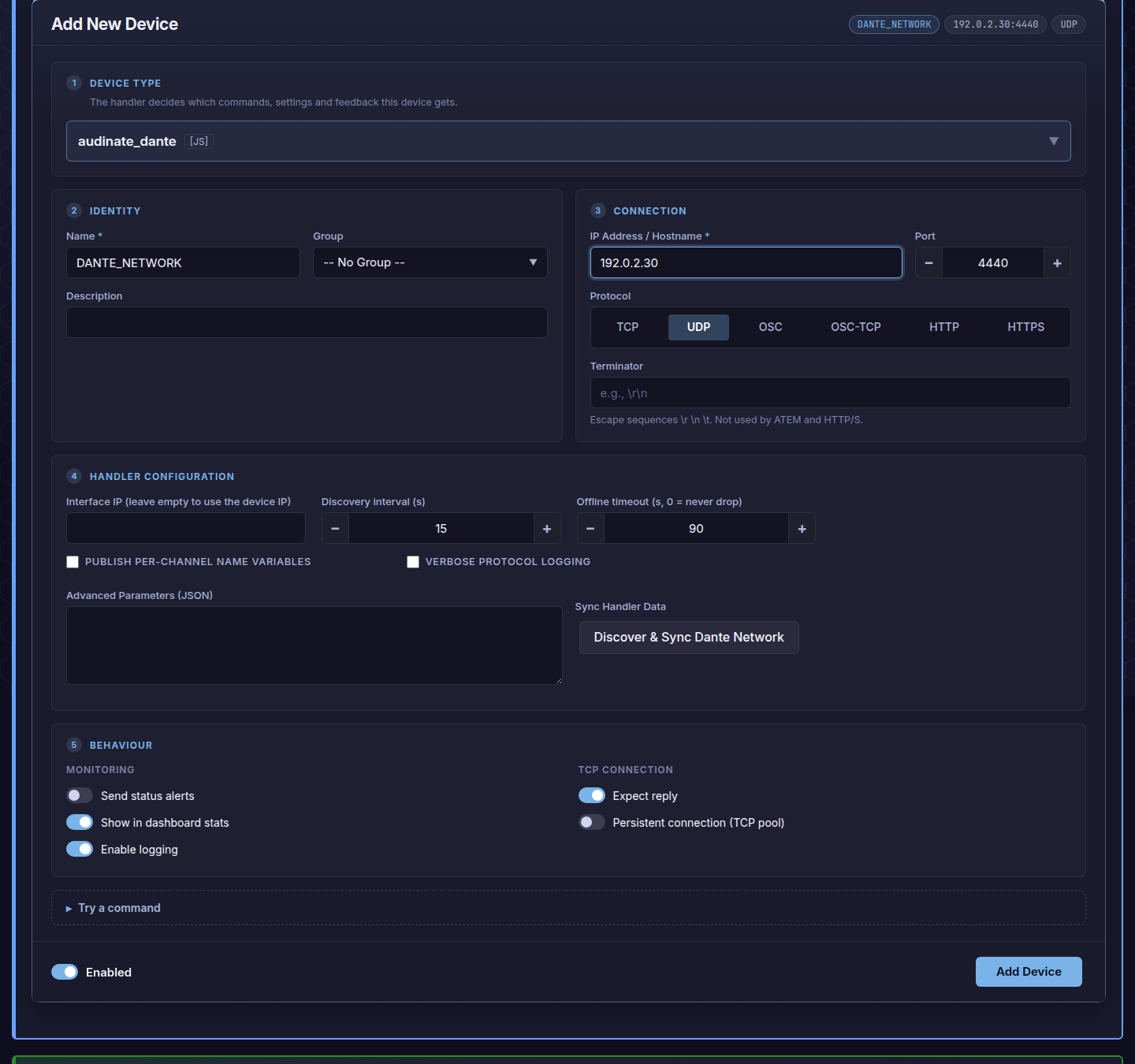Viewport: 1135px width, 1064px height.
Task: Click the Port number field
Action: coord(993,262)
